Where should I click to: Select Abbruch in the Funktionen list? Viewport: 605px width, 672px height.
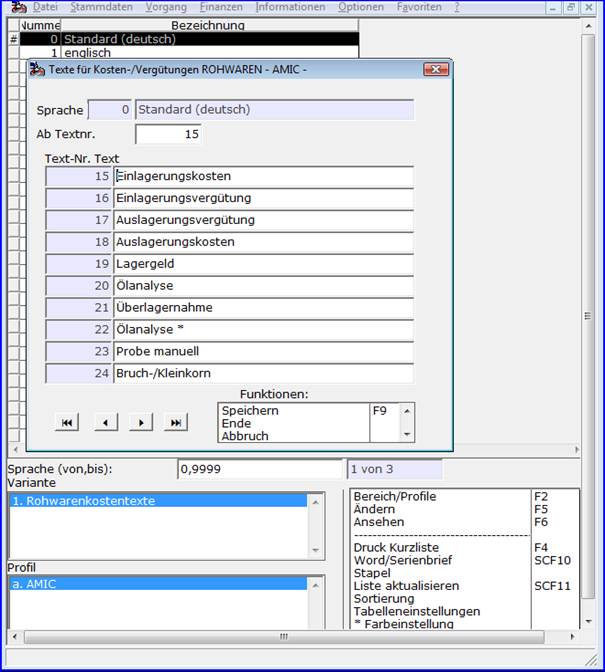245,436
